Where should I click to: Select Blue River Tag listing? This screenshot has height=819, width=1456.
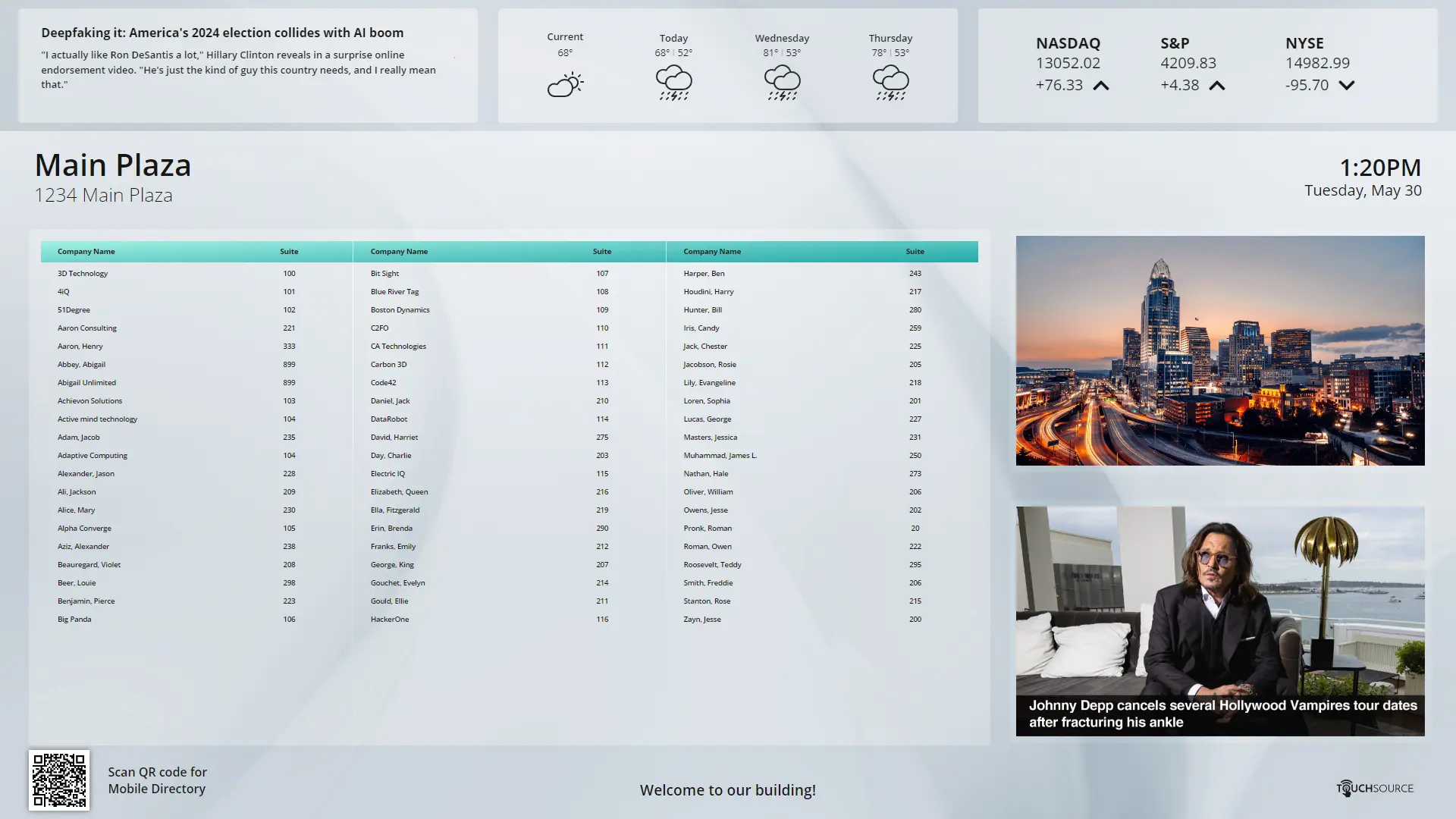tap(510, 292)
